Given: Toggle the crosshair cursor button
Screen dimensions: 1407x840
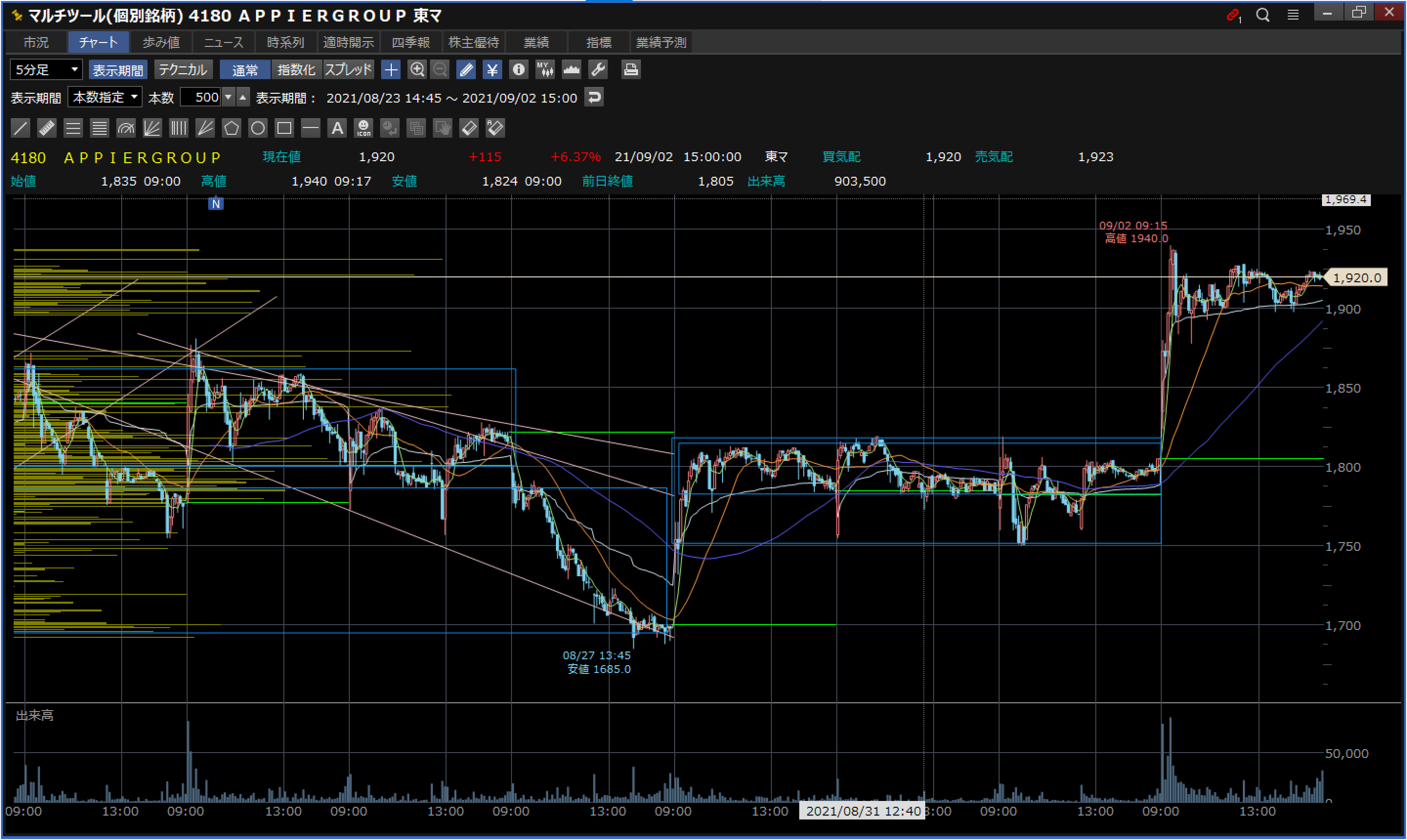Looking at the screenshot, I should 391,70.
